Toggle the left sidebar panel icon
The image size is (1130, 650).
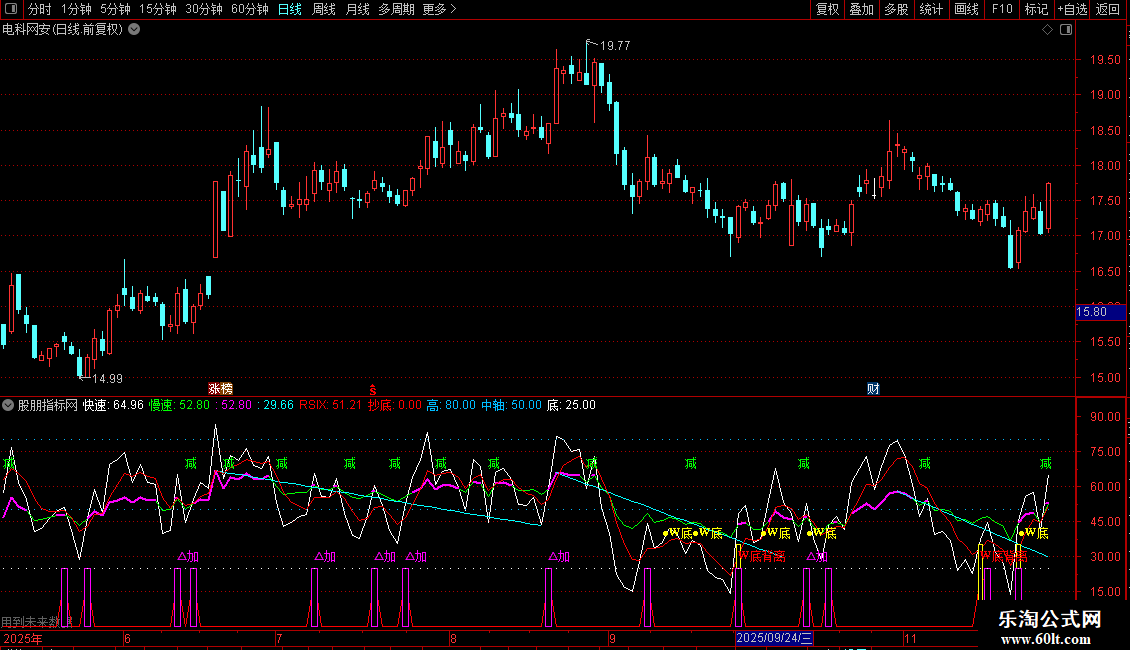click(x=9, y=9)
